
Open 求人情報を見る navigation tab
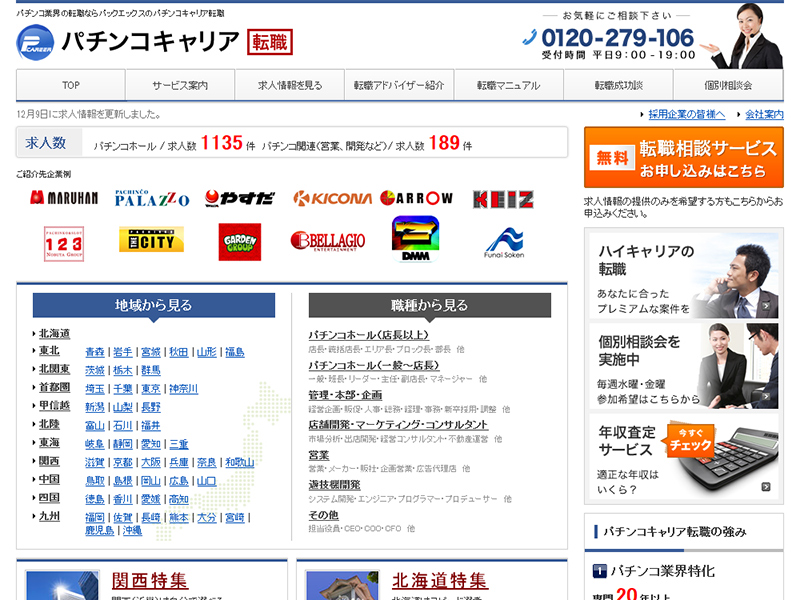(290, 85)
